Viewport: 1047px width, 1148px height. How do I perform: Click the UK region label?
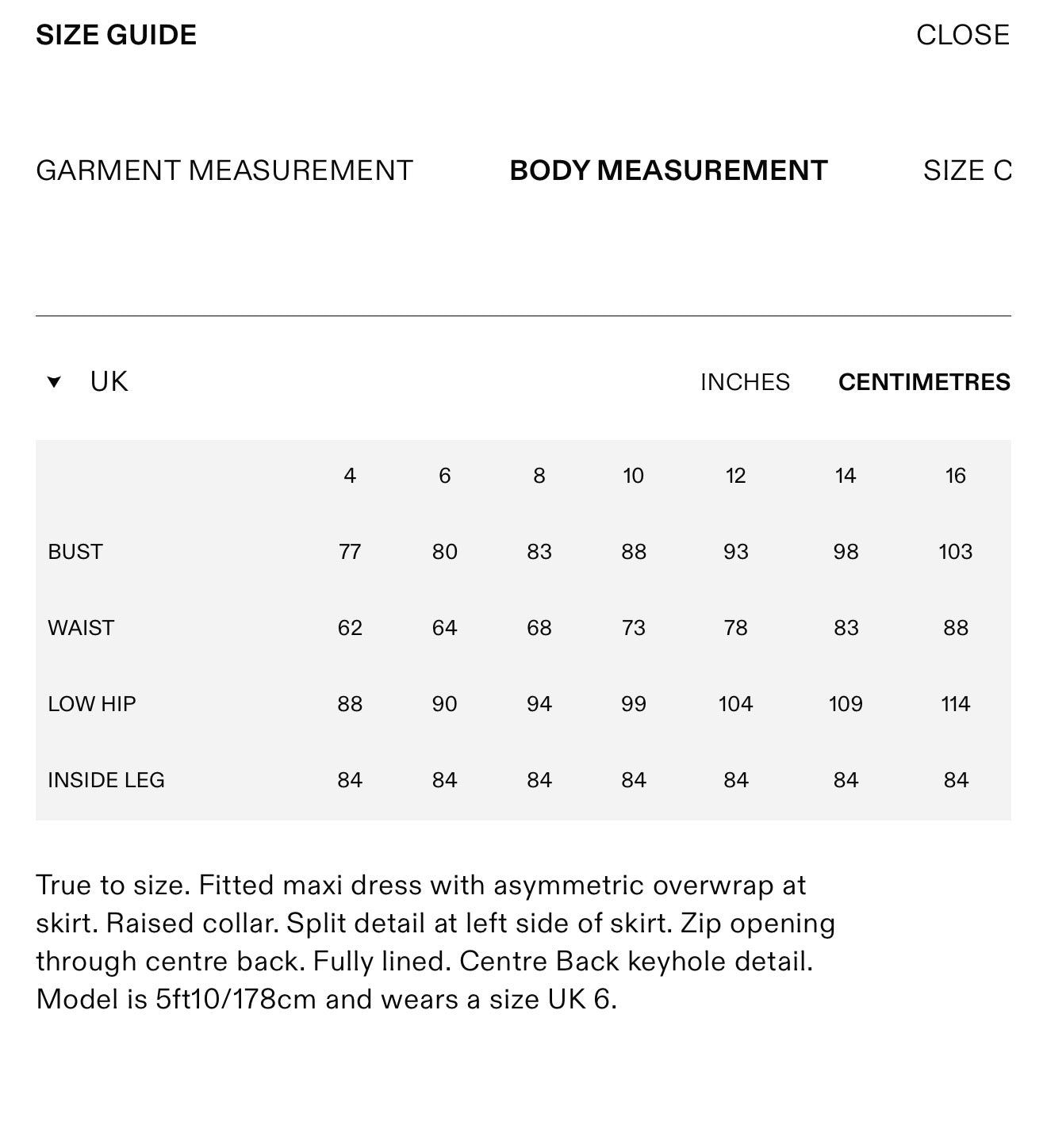[x=109, y=382]
